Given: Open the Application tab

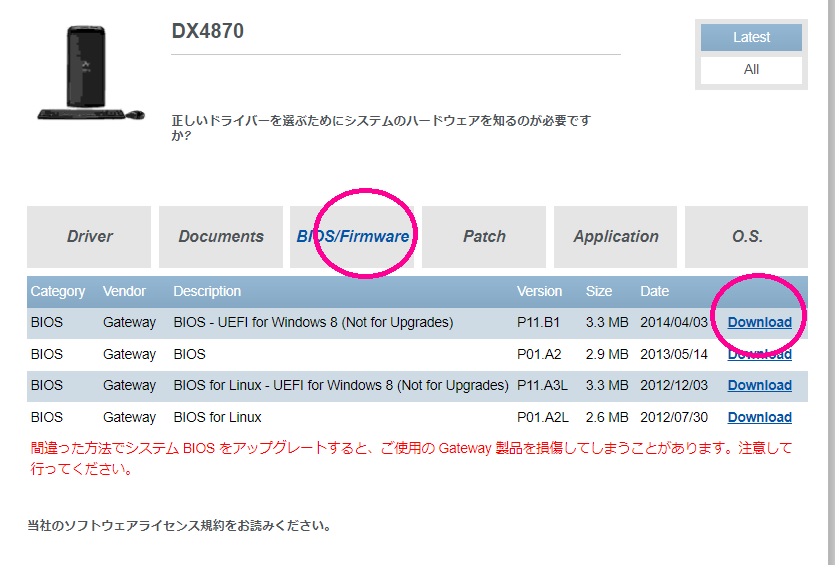Looking at the screenshot, I should click(616, 236).
